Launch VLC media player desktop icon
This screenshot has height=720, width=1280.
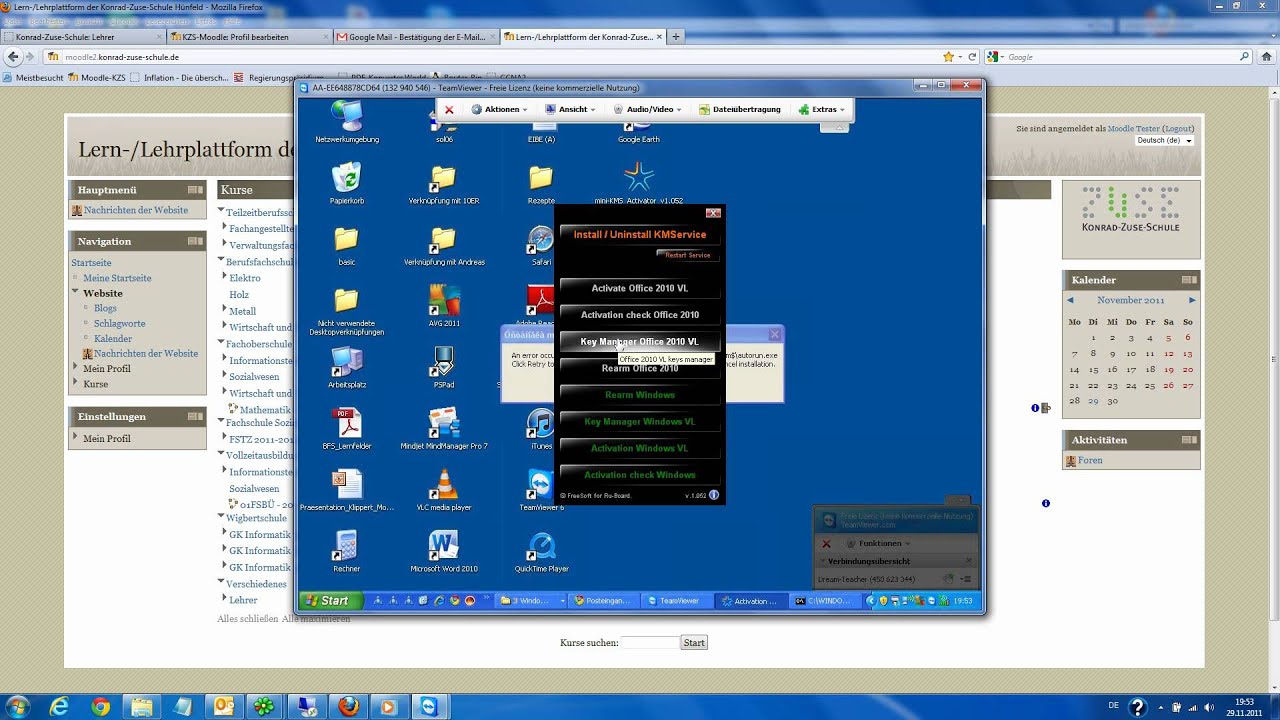[x=444, y=485]
